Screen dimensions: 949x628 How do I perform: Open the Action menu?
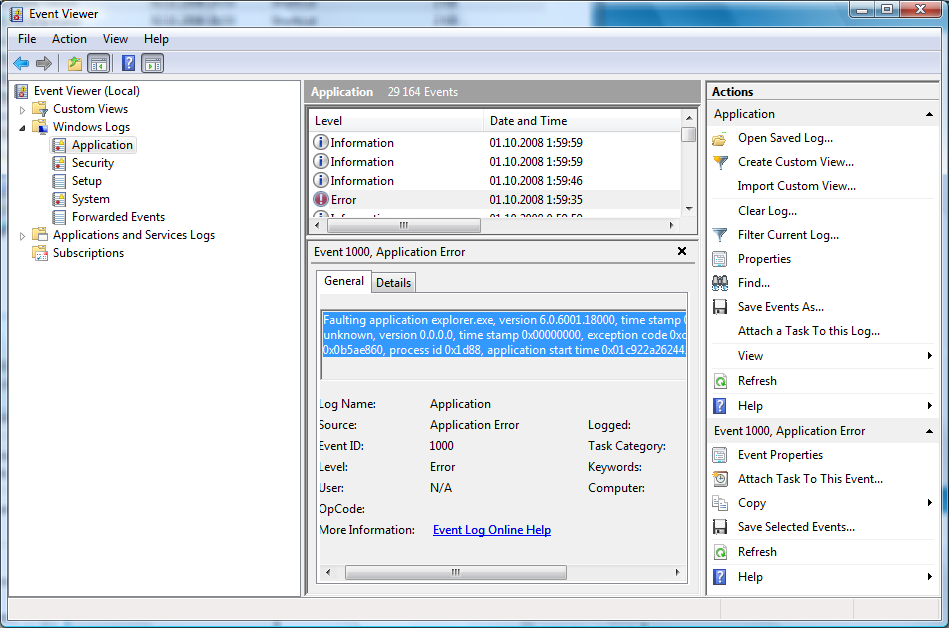pyautogui.click(x=69, y=39)
